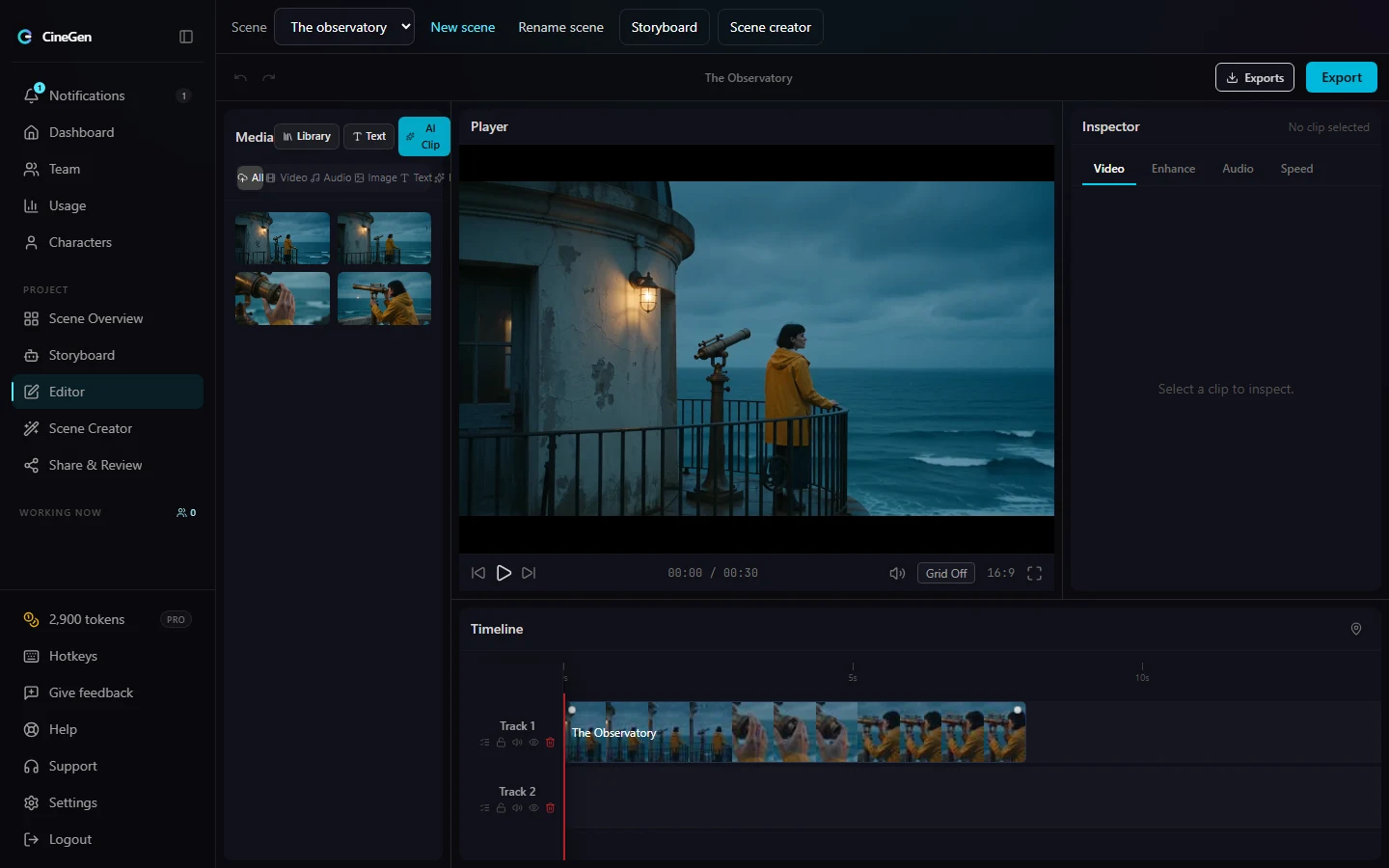Switch to the Enhance tab in Inspector

click(1173, 169)
